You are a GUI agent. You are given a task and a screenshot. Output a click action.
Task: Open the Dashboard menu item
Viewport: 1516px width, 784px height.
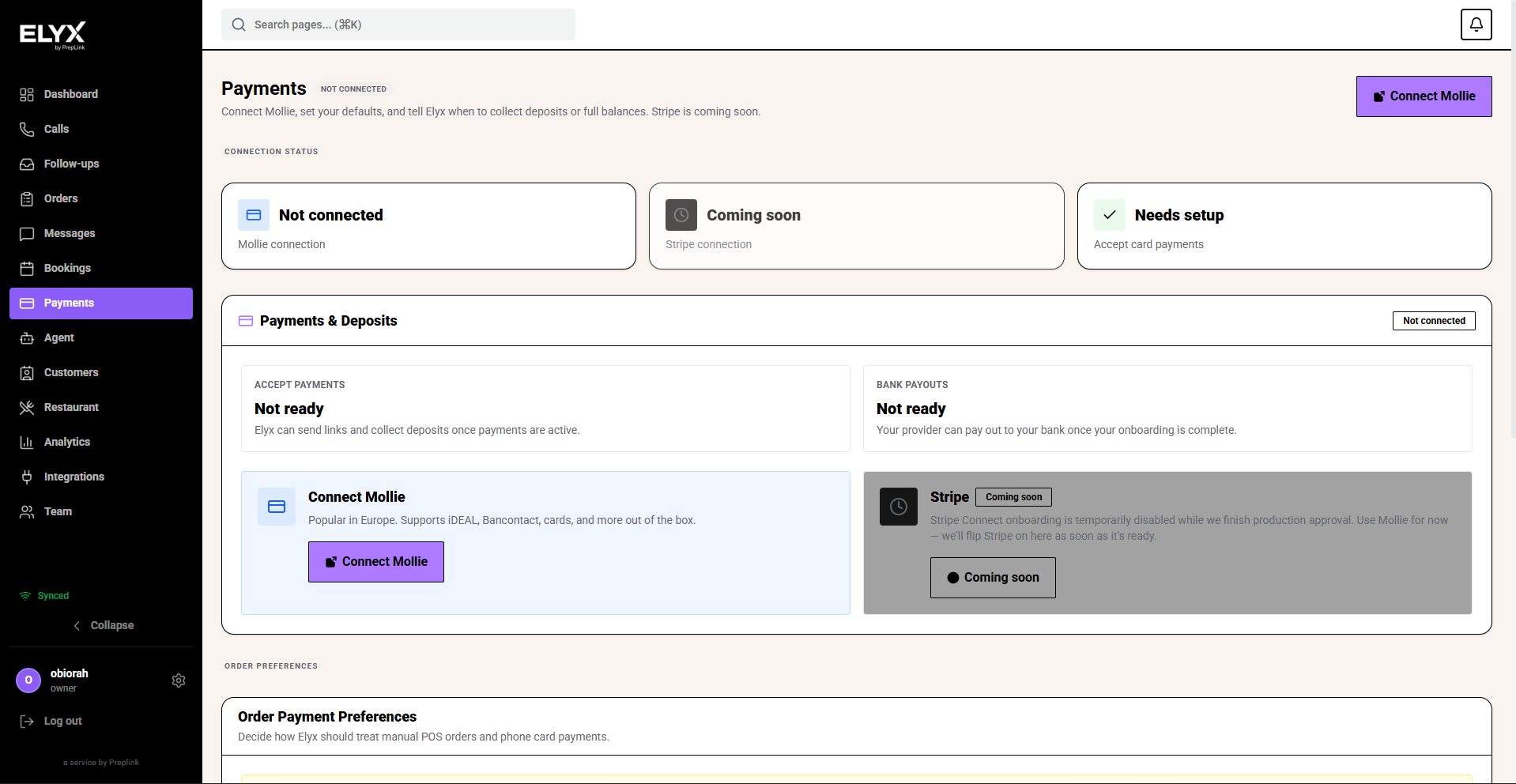(x=101, y=95)
